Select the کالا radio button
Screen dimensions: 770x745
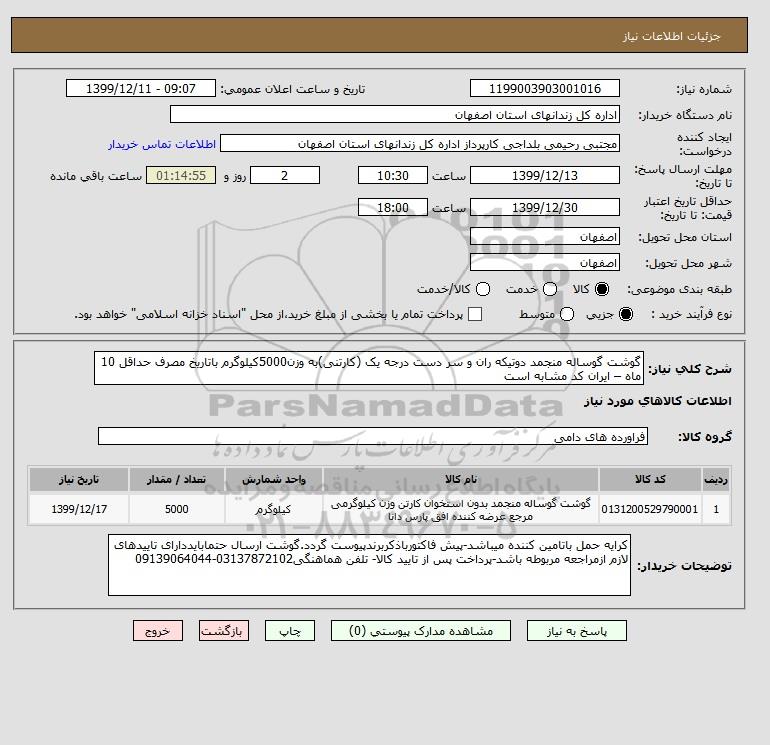tap(602, 289)
